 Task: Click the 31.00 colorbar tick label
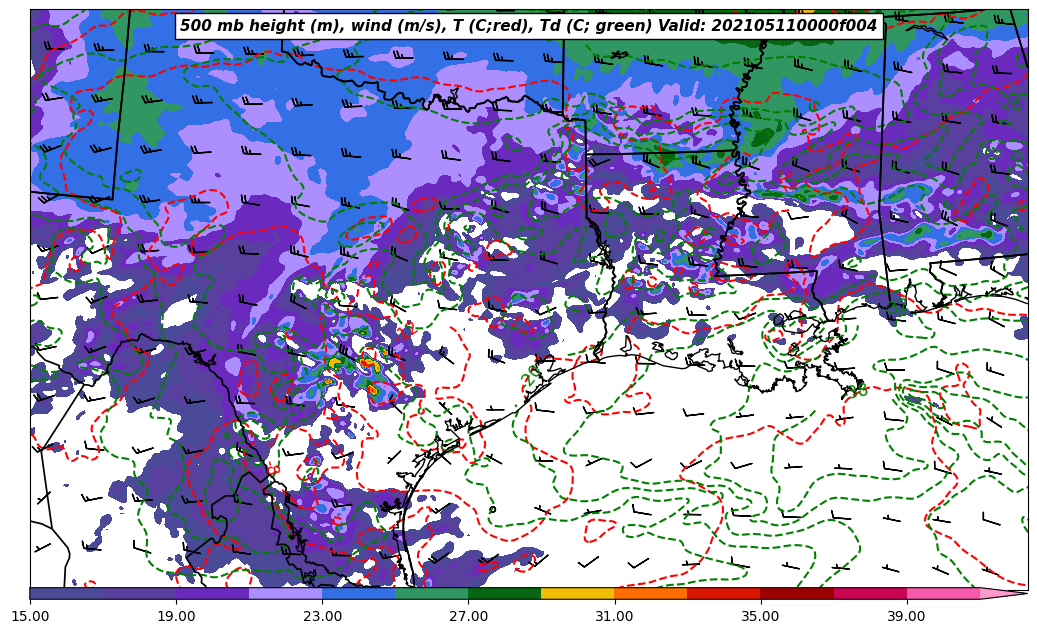(614, 616)
